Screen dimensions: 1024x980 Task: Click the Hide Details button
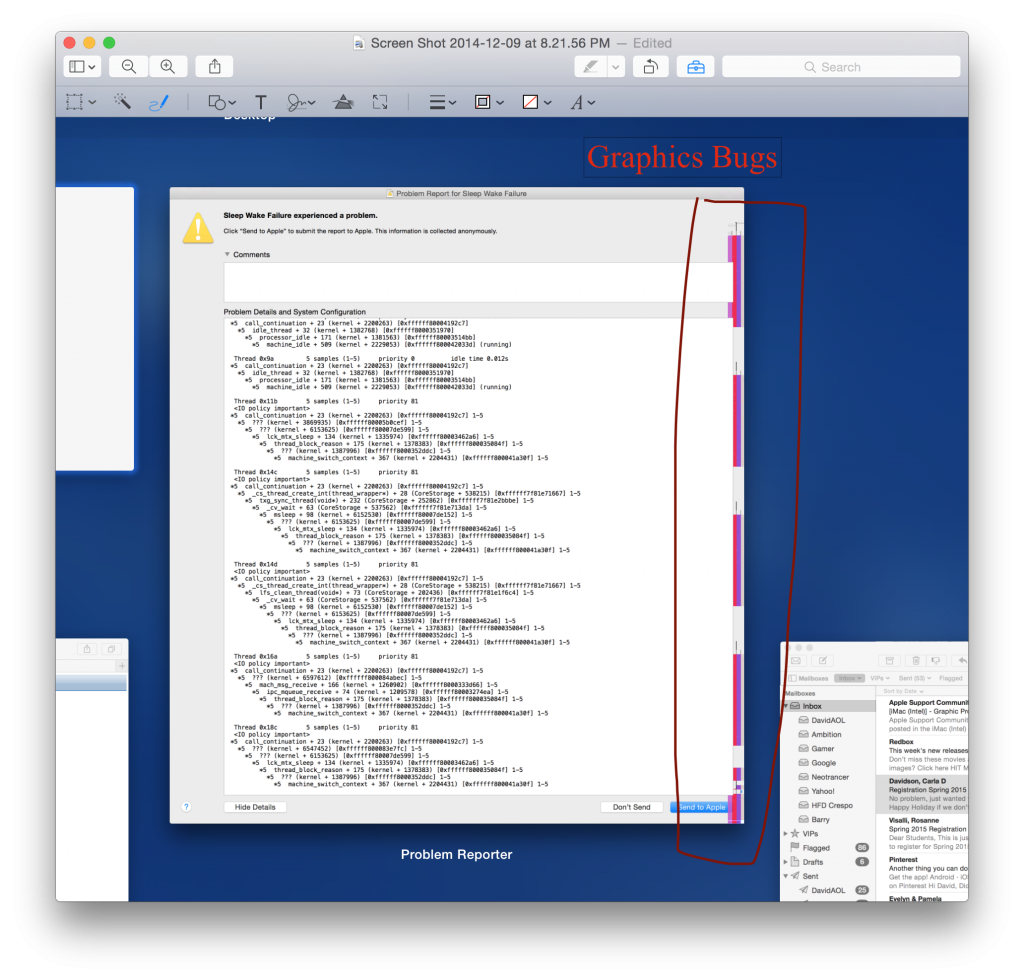click(255, 807)
